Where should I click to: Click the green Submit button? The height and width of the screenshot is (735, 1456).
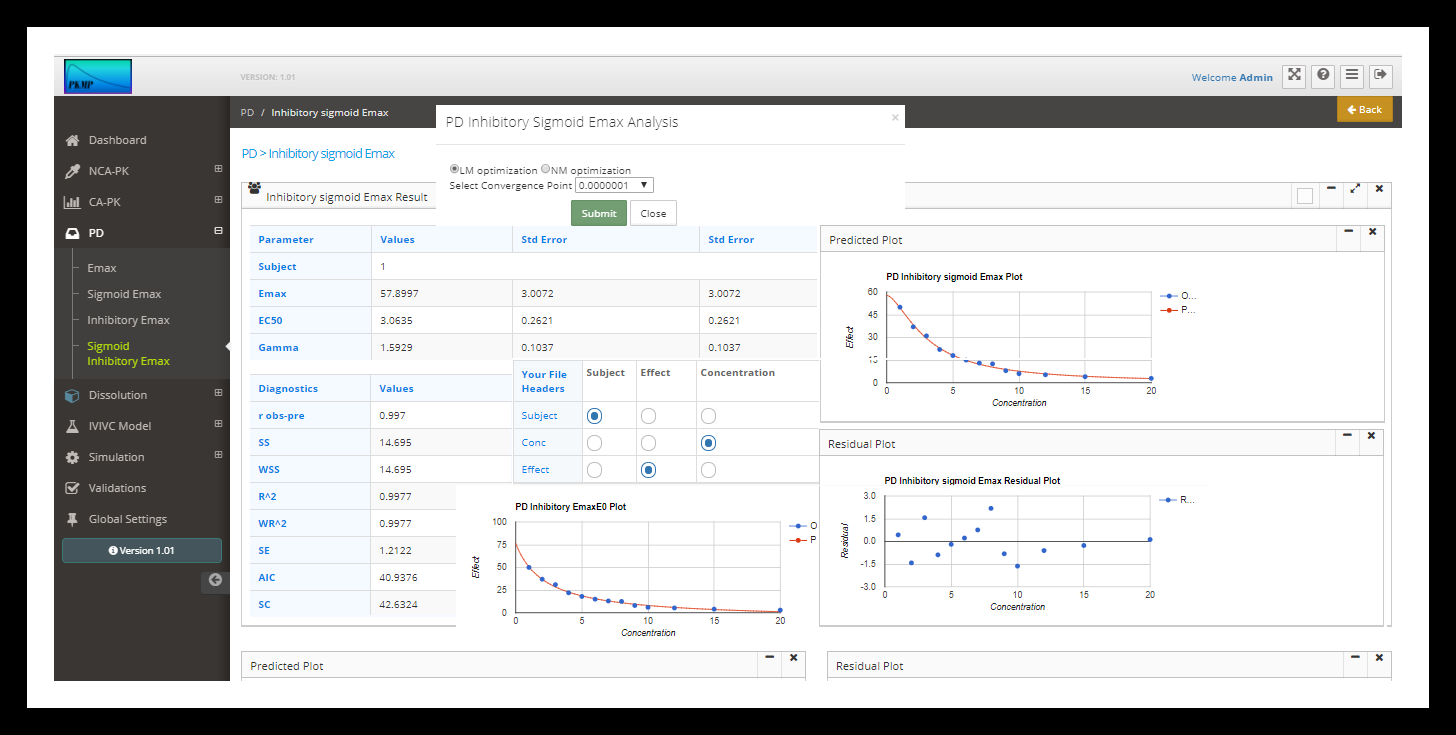point(598,213)
